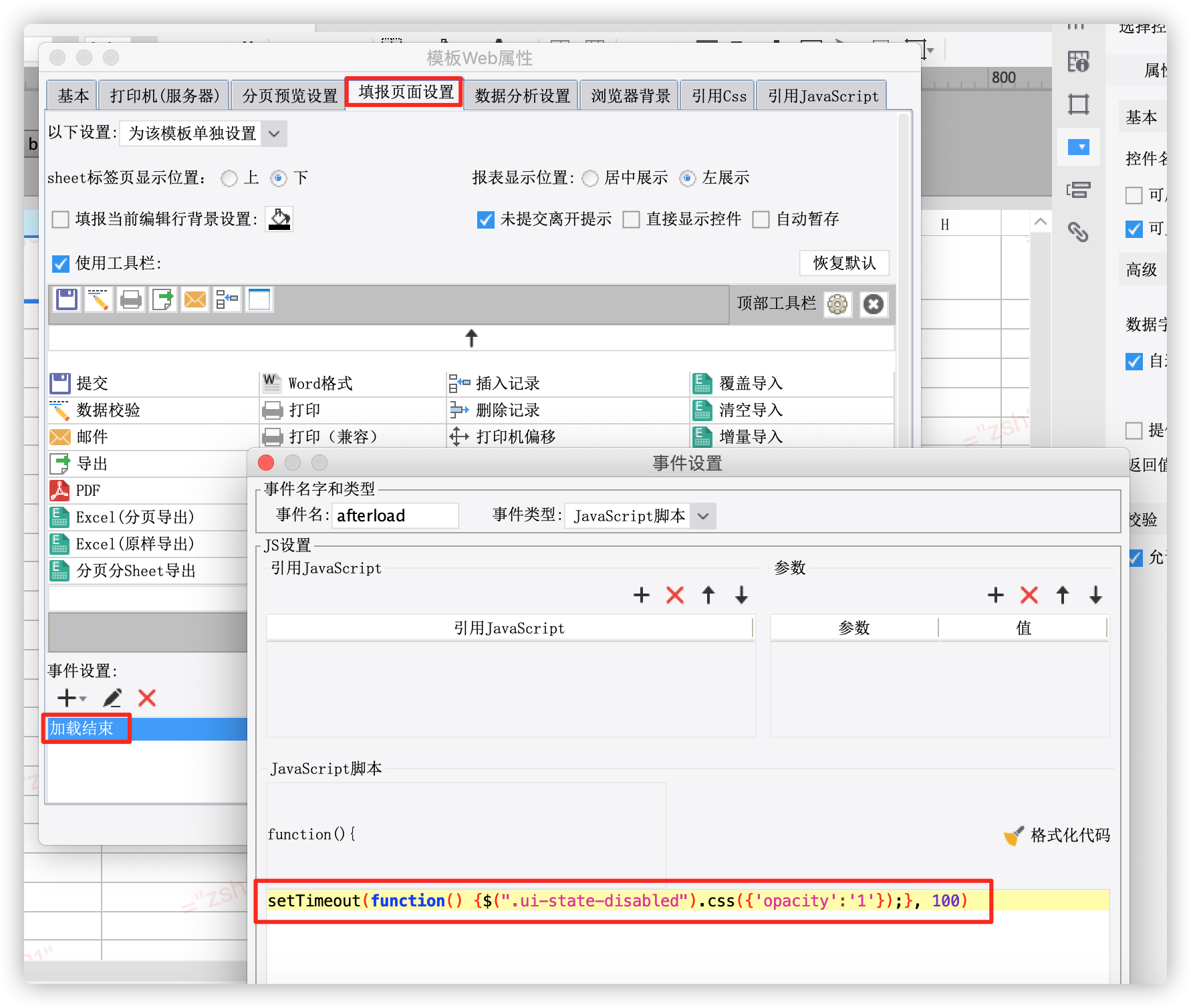
Task: Click the remove toolbar circle X icon
Action: [x=874, y=305]
